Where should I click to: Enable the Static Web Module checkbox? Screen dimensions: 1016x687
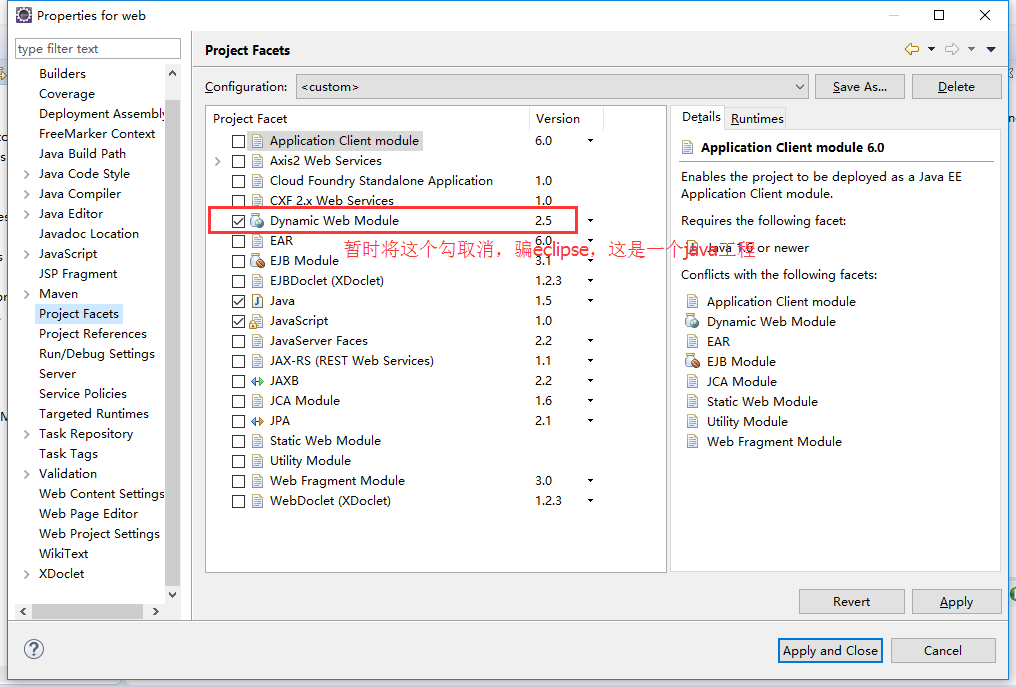point(238,441)
